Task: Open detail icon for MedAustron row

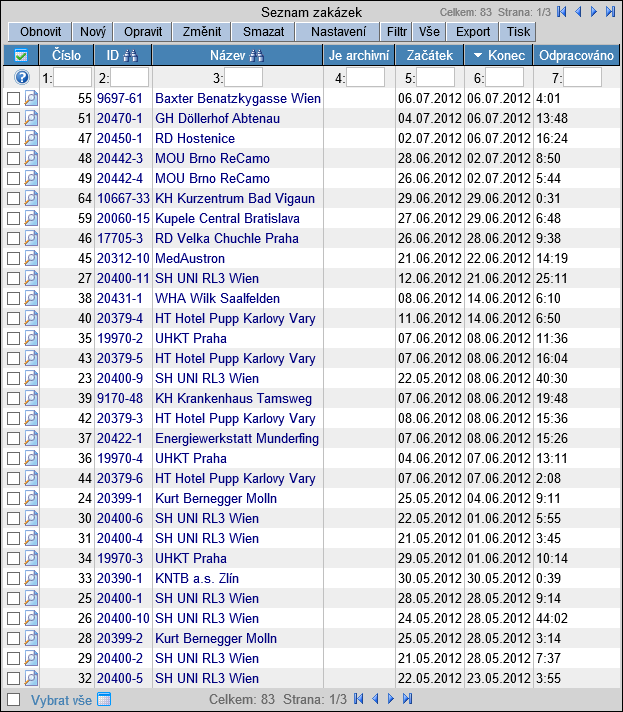Action: point(31,258)
